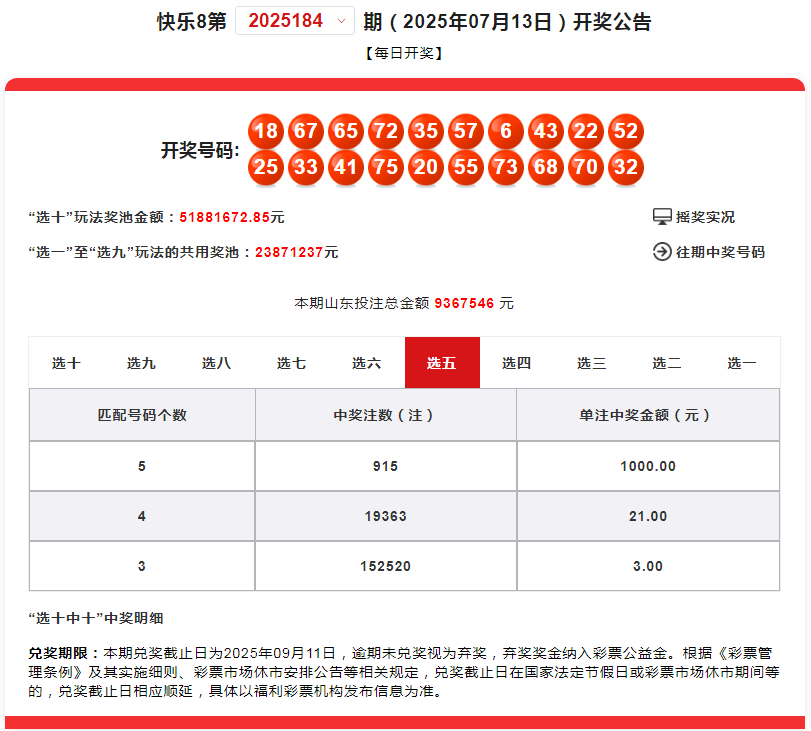The height and width of the screenshot is (731, 811).
Task: Click winning number ball 57
Action: coord(465,131)
